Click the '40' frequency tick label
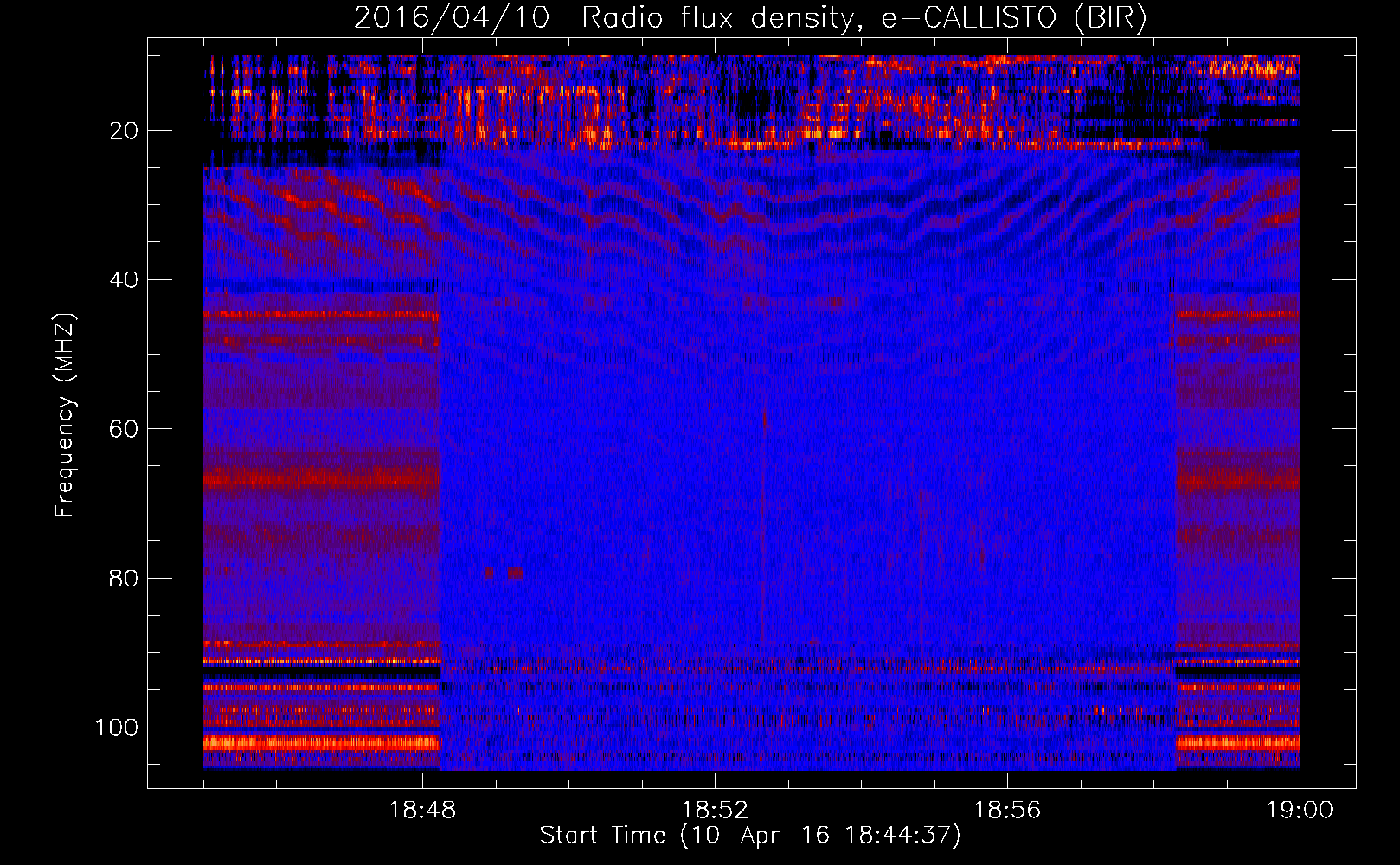1400x865 pixels. 124,280
